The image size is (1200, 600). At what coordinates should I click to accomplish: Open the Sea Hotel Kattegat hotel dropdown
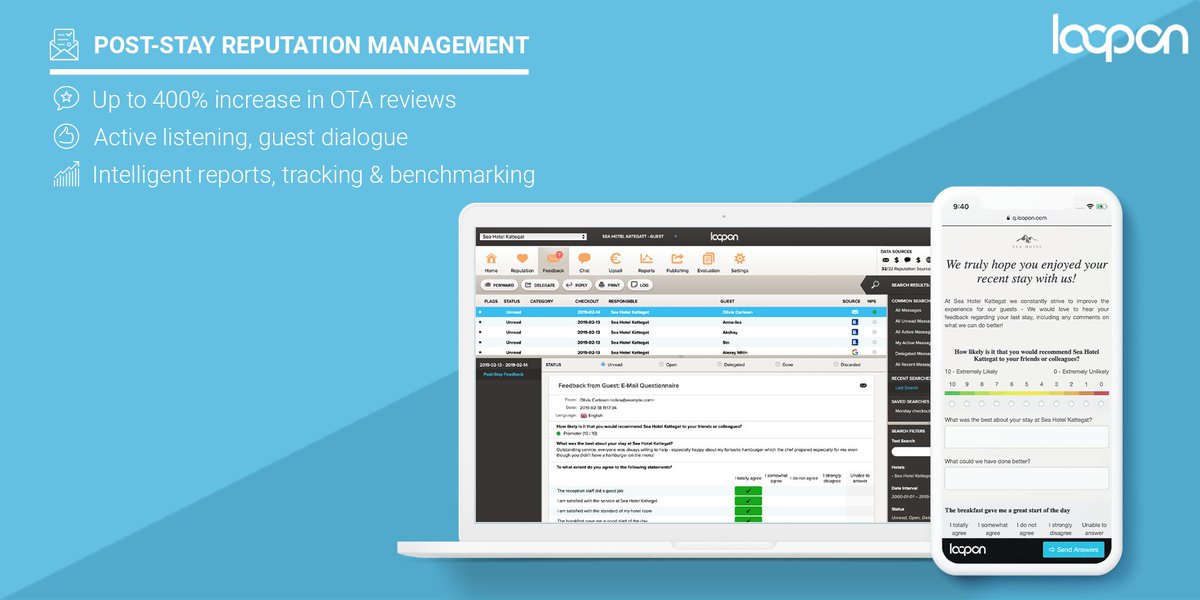532,237
